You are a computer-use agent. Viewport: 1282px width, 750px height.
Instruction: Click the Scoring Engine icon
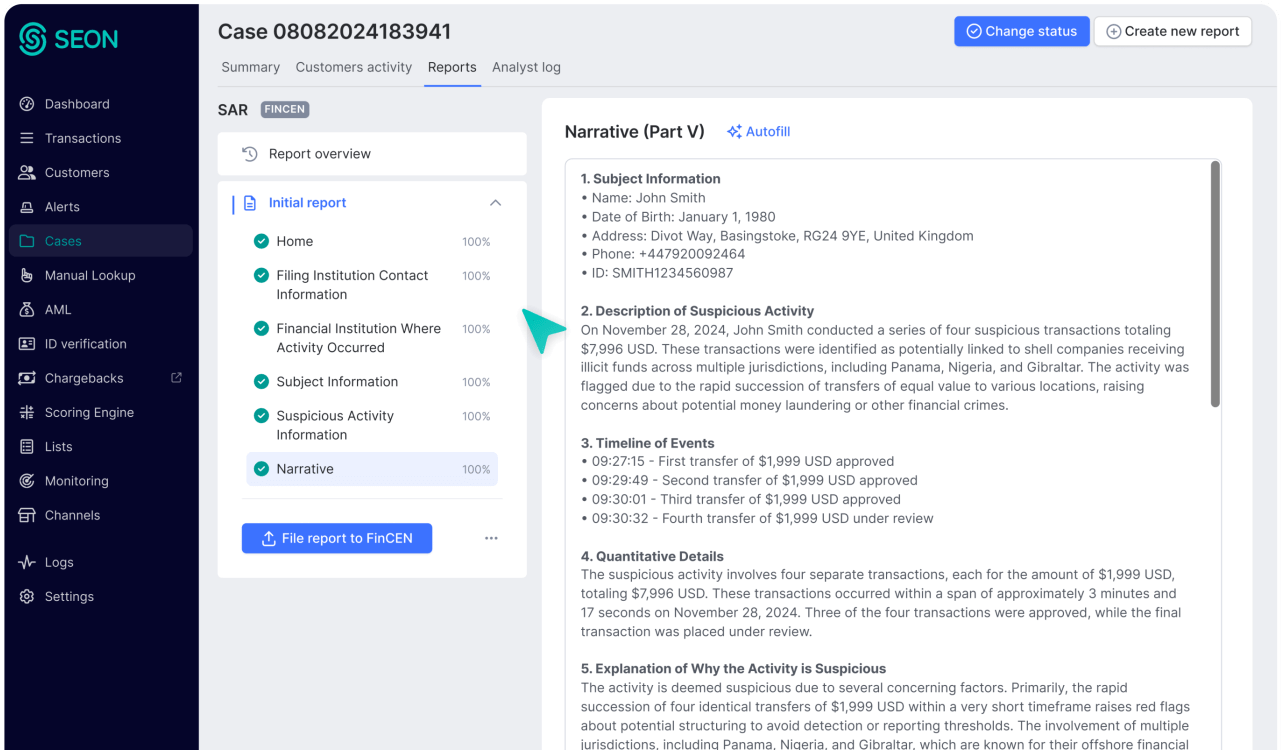point(27,412)
